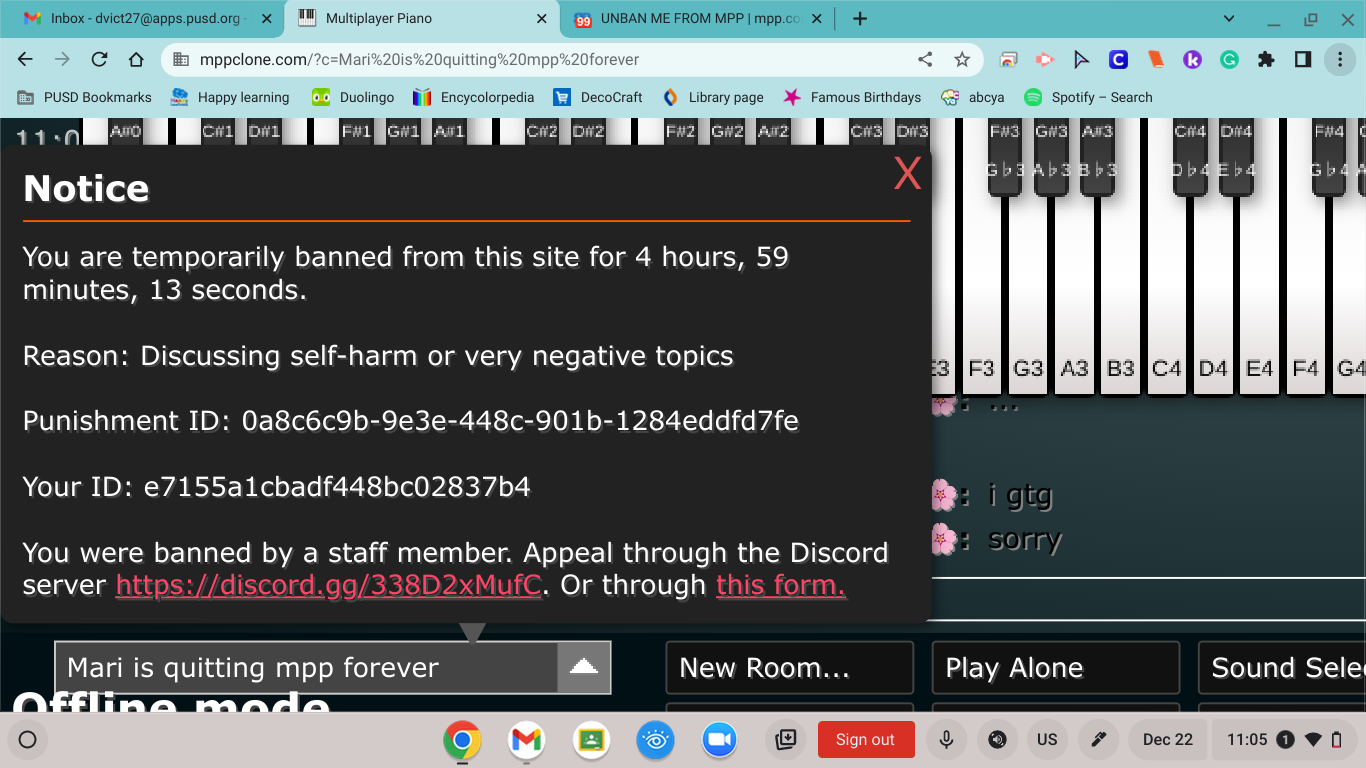The image size is (1366, 768).
Task: Bookmark this page with star icon
Action: coord(961,60)
